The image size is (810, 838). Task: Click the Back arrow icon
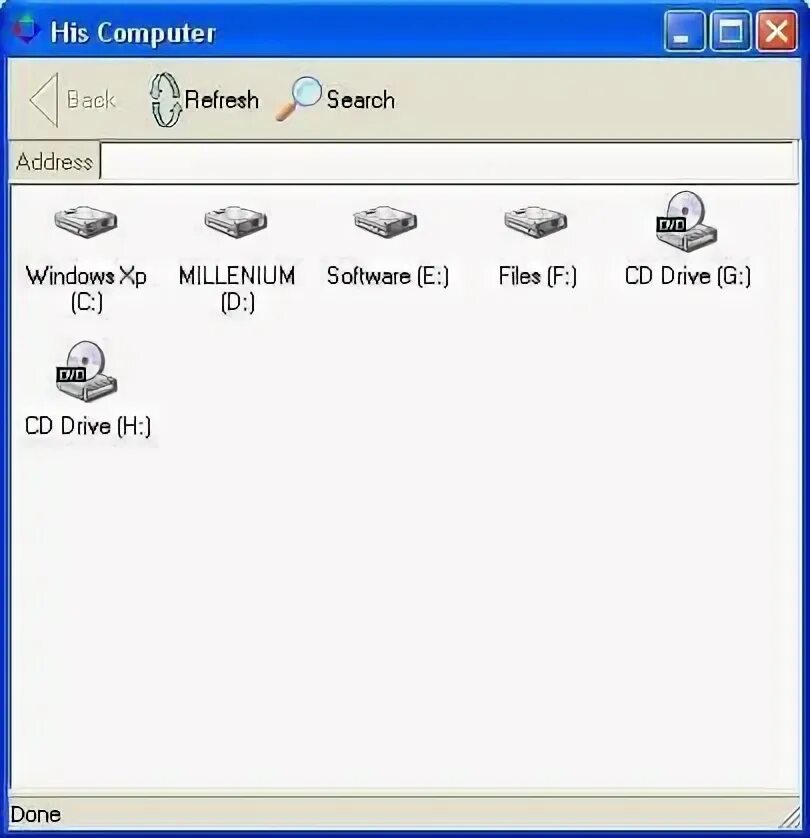(44, 100)
